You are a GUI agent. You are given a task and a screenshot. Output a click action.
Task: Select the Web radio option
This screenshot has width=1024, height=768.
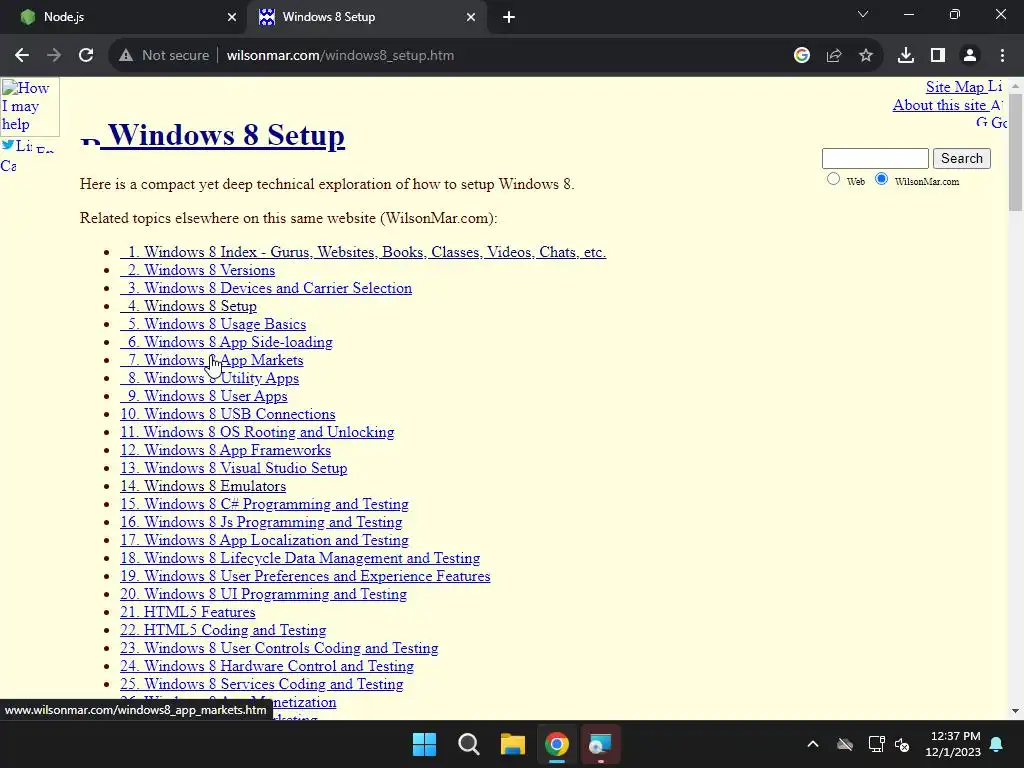[833, 179]
